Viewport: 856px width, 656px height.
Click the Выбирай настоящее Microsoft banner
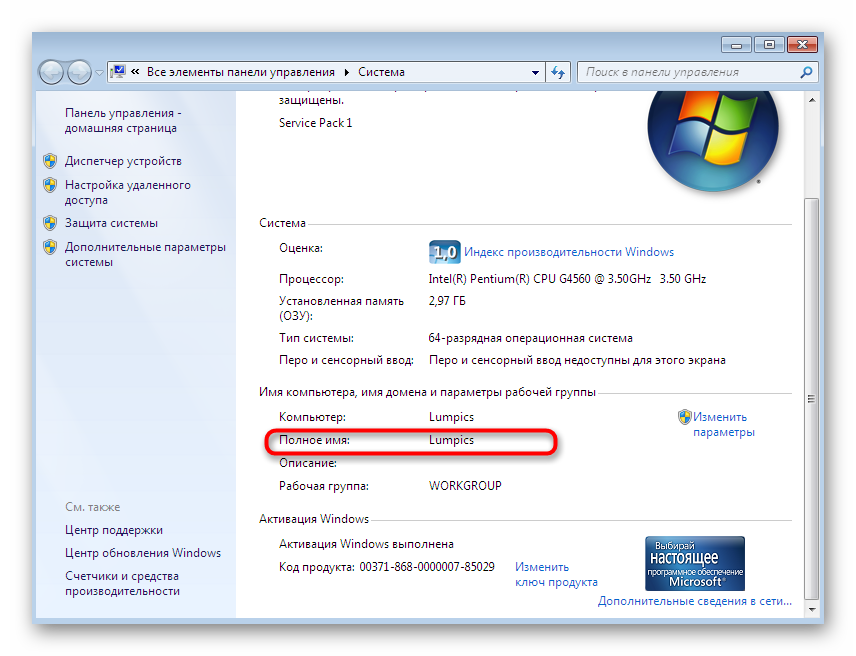tap(694, 563)
